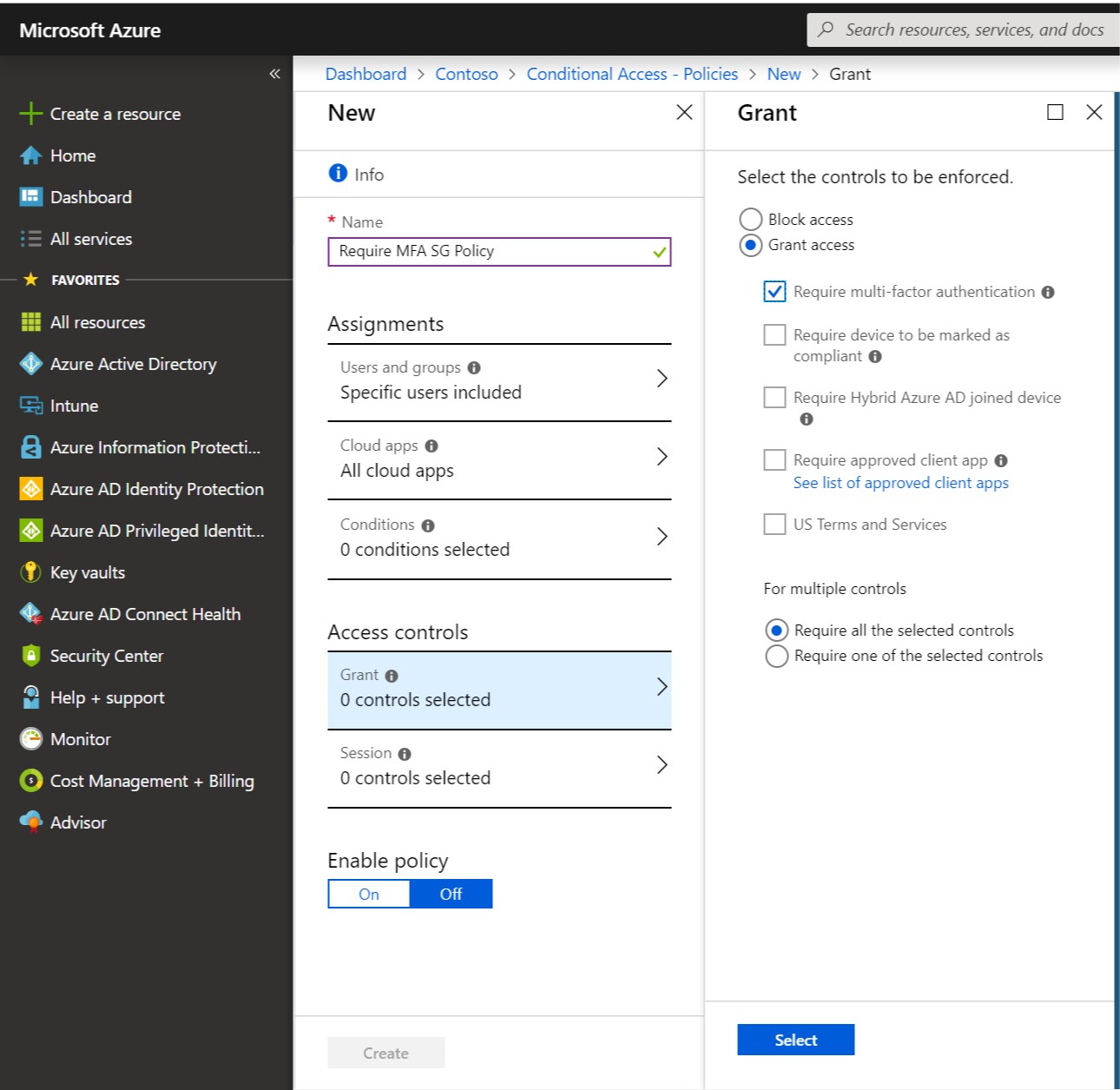Open the Azure Active Directory icon
1120x1090 pixels.
coord(31,364)
